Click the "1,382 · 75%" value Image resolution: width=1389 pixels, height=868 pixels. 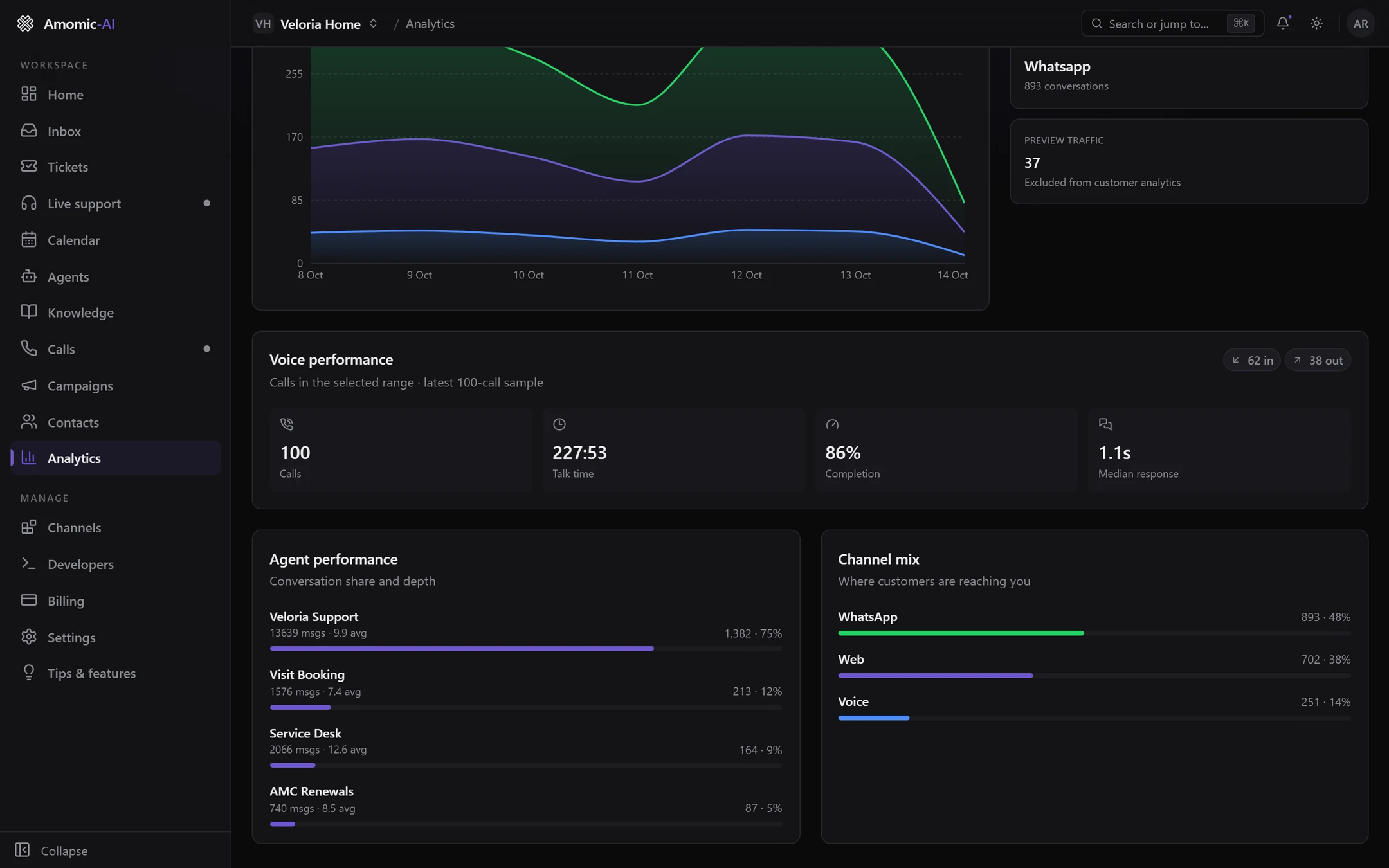click(x=753, y=633)
